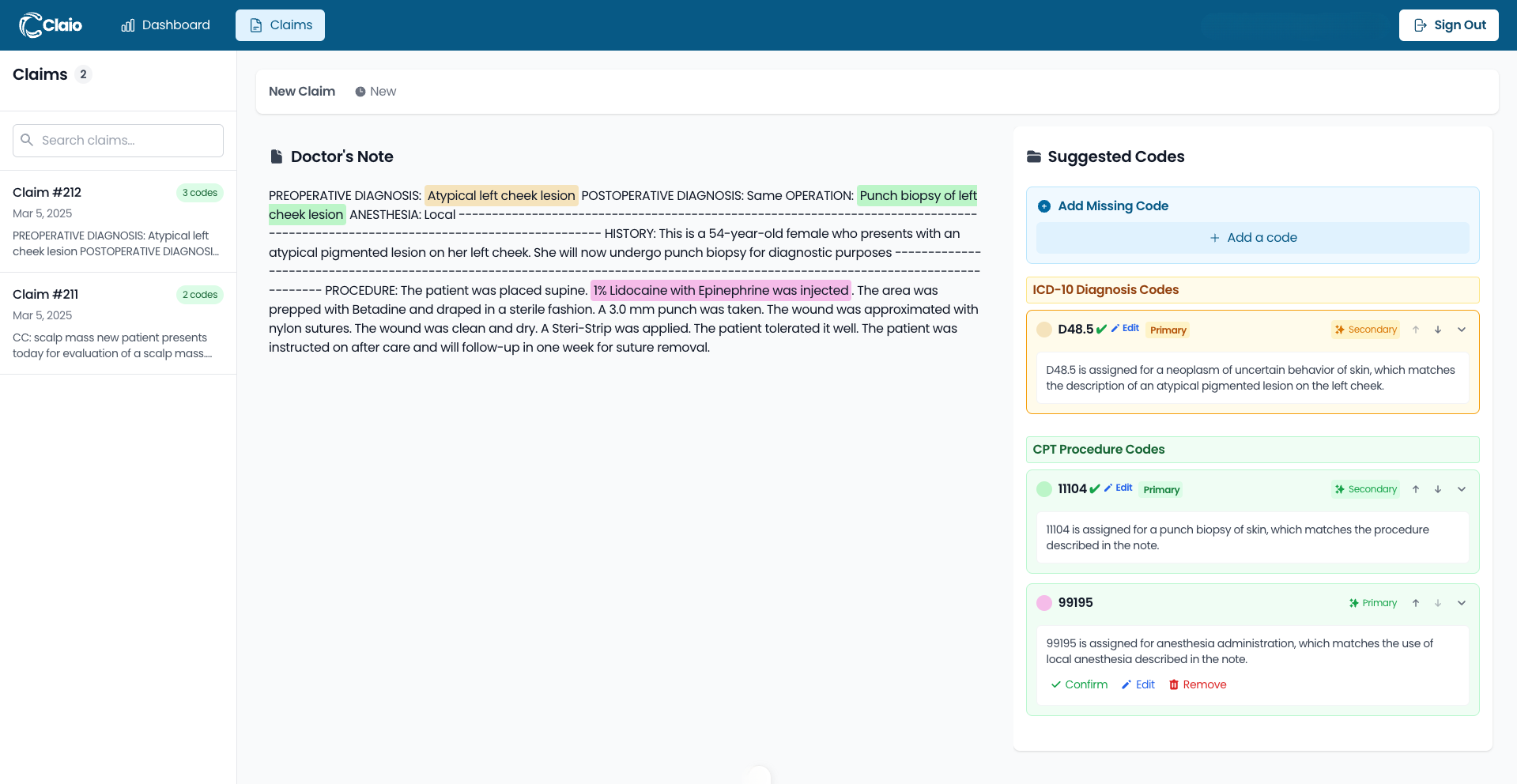This screenshot has width=1517, height=784.
Task: Click the D48.5 description text
Action: (x=1251, y=378)
